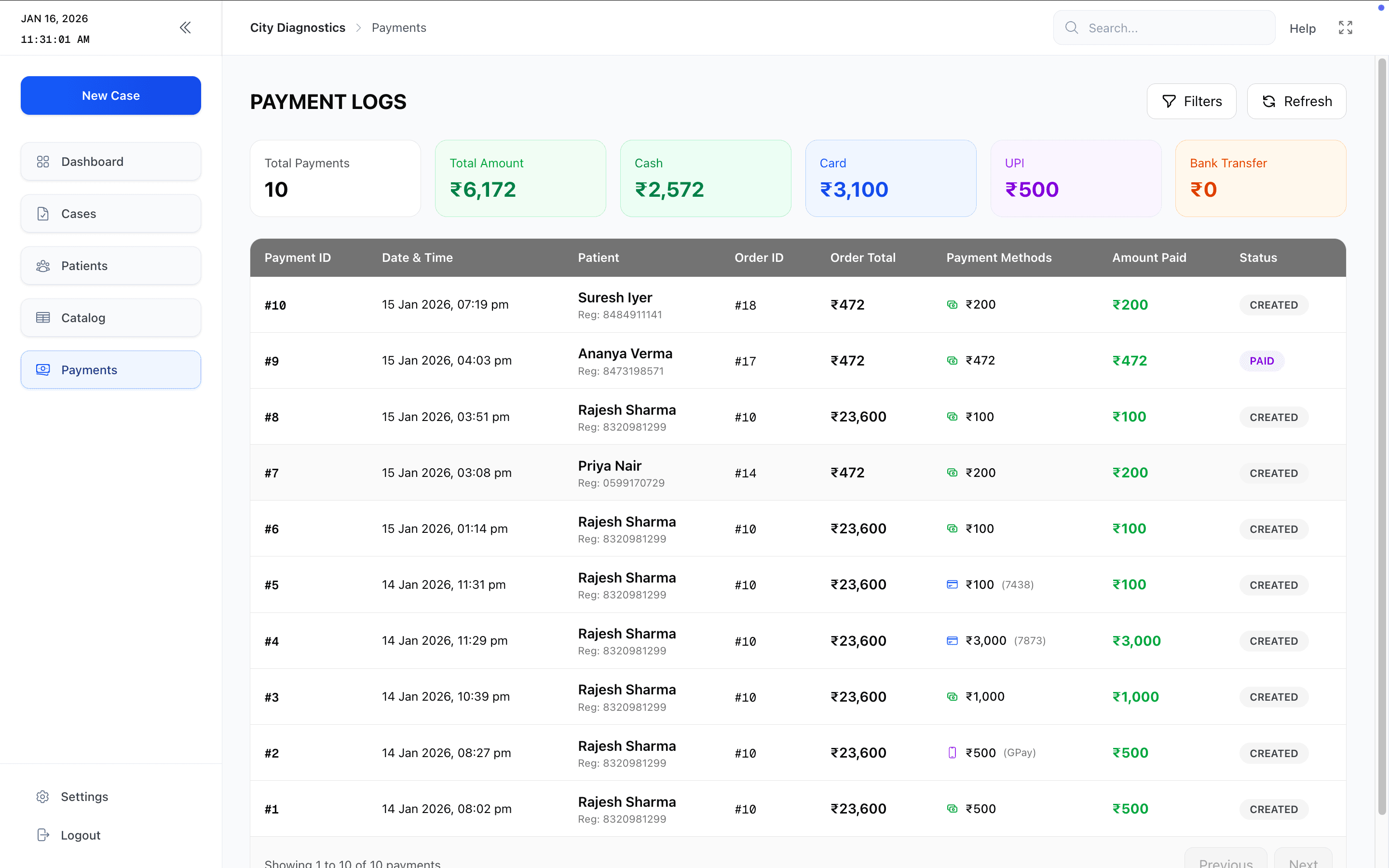1389x868 pixels.
Task: Toggle fullscreen mode icon in the header
Action: coord(1346,27)
